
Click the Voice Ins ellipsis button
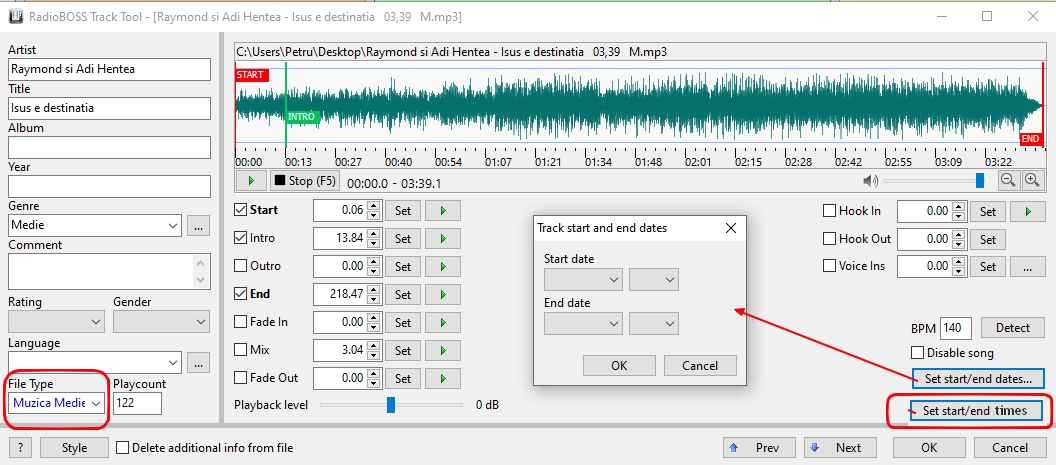[x=1028, y=266]
